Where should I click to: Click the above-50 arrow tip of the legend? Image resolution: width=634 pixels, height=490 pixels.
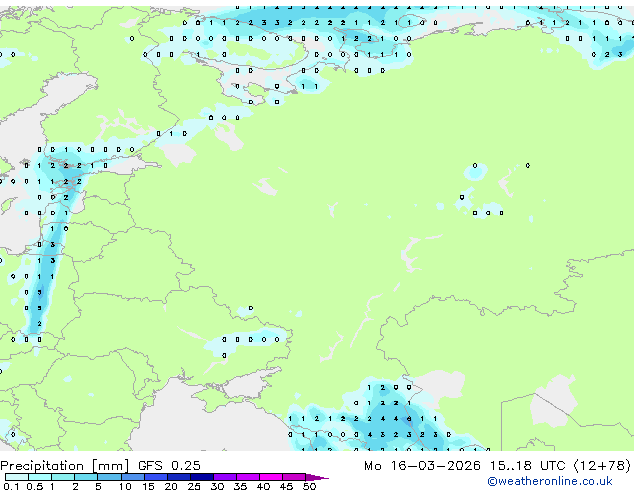point(317,477)
